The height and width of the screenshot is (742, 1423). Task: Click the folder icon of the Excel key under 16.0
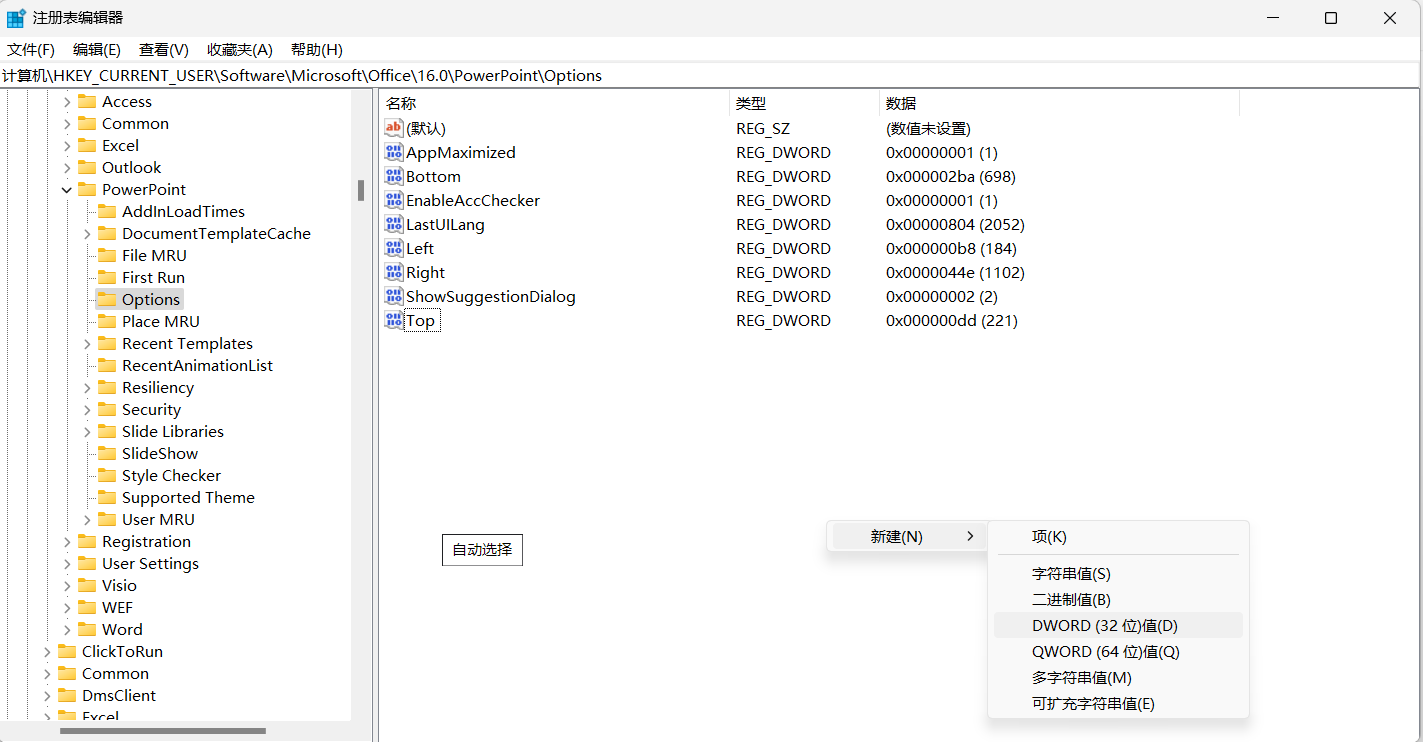click(x=87, y=145)
